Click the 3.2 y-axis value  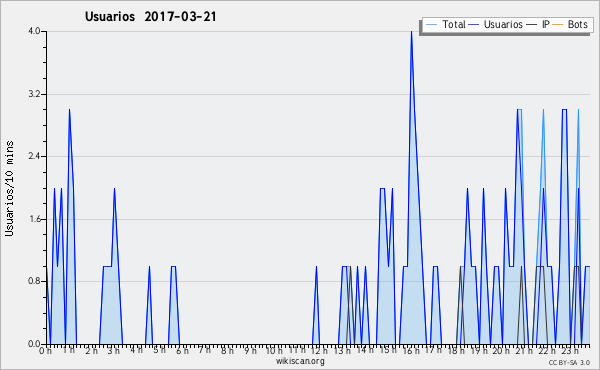34,94
